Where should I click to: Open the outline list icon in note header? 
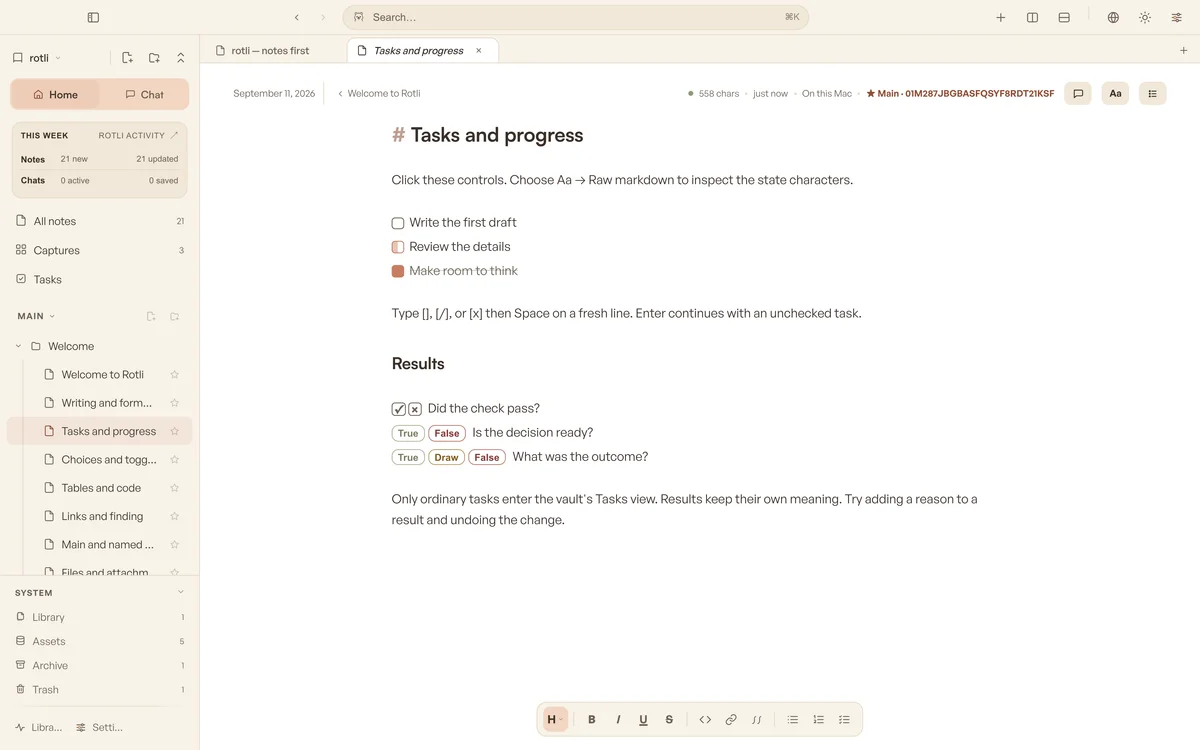coord(1152,93)
